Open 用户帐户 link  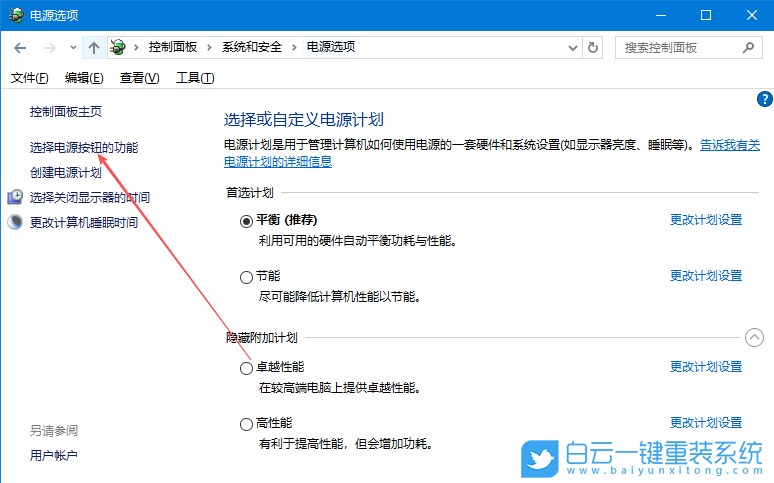pos(54,455)
